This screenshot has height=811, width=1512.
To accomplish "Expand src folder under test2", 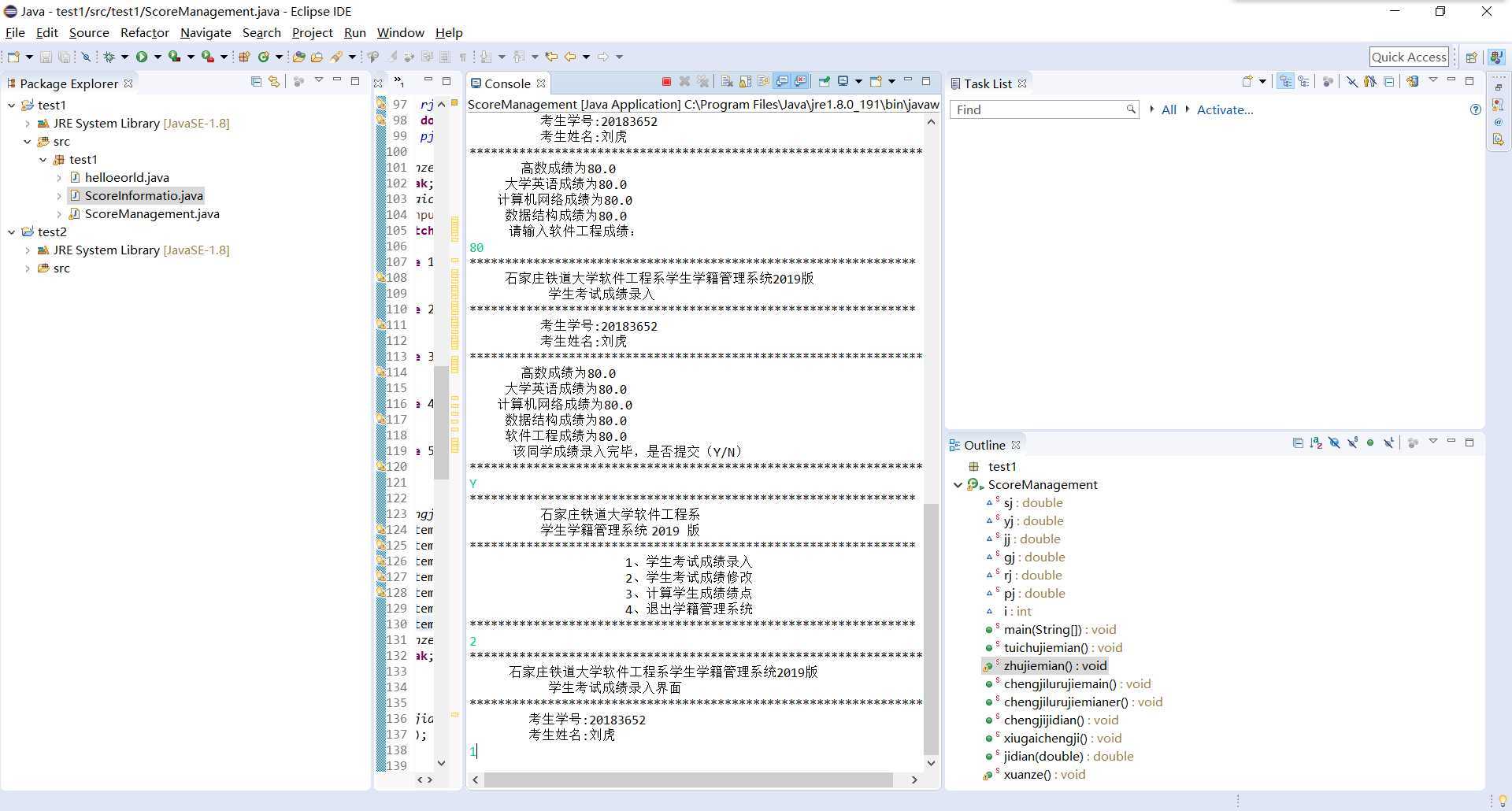I will [x=28, y=268].
